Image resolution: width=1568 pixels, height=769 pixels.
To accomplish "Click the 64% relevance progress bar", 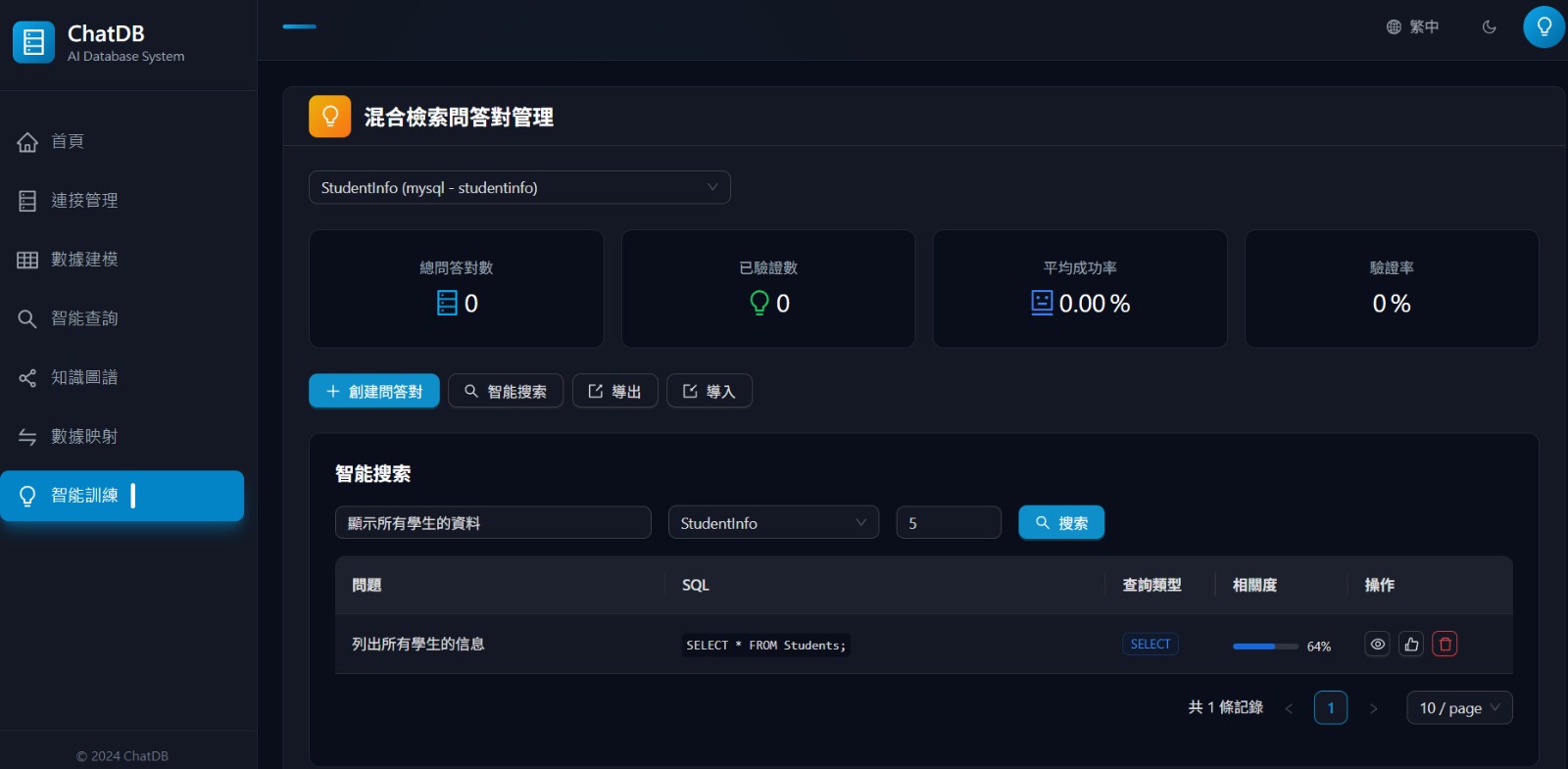I will [1265, 647].
